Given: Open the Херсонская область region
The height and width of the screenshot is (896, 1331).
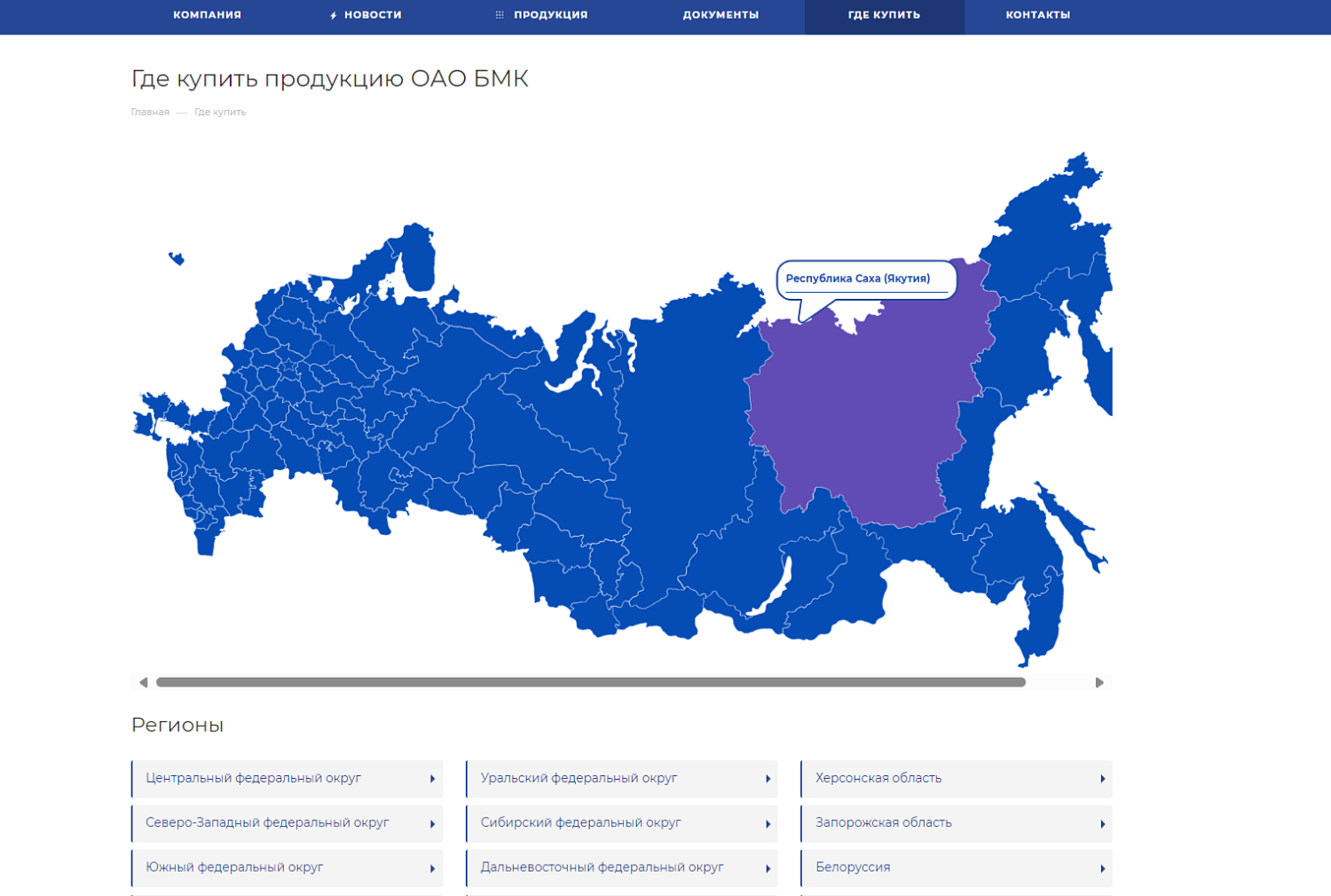Looking at the screenshot, I should [956, 778].
